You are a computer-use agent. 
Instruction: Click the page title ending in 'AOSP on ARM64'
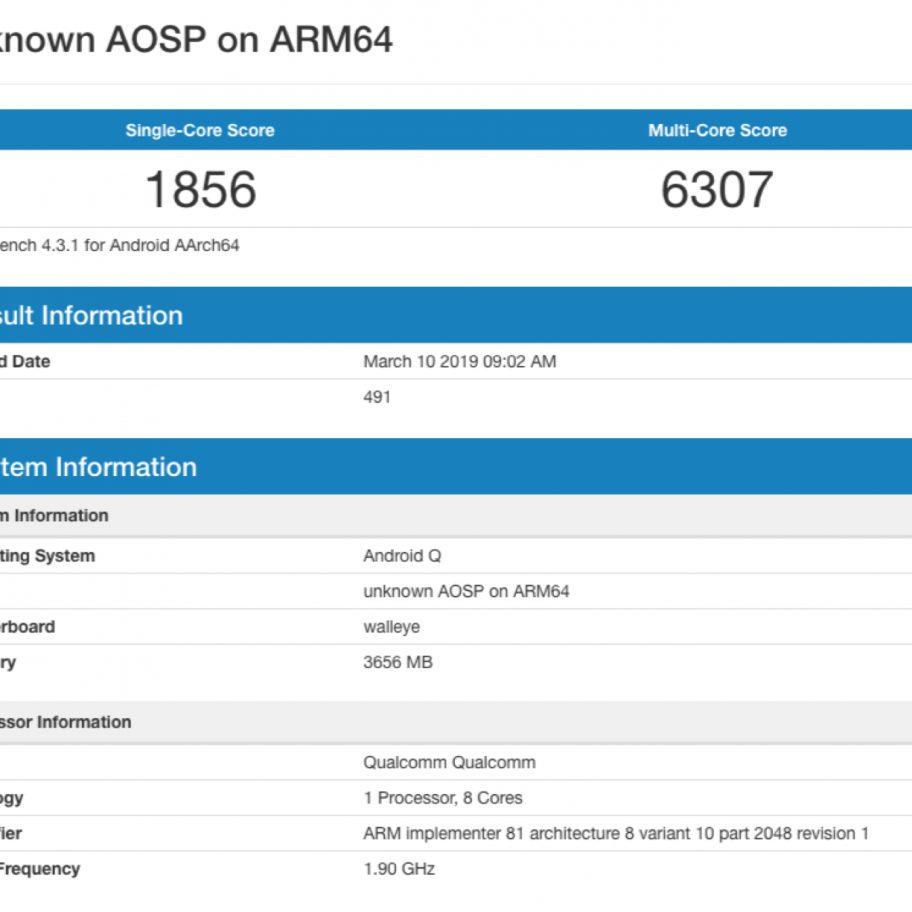(196, 40)
